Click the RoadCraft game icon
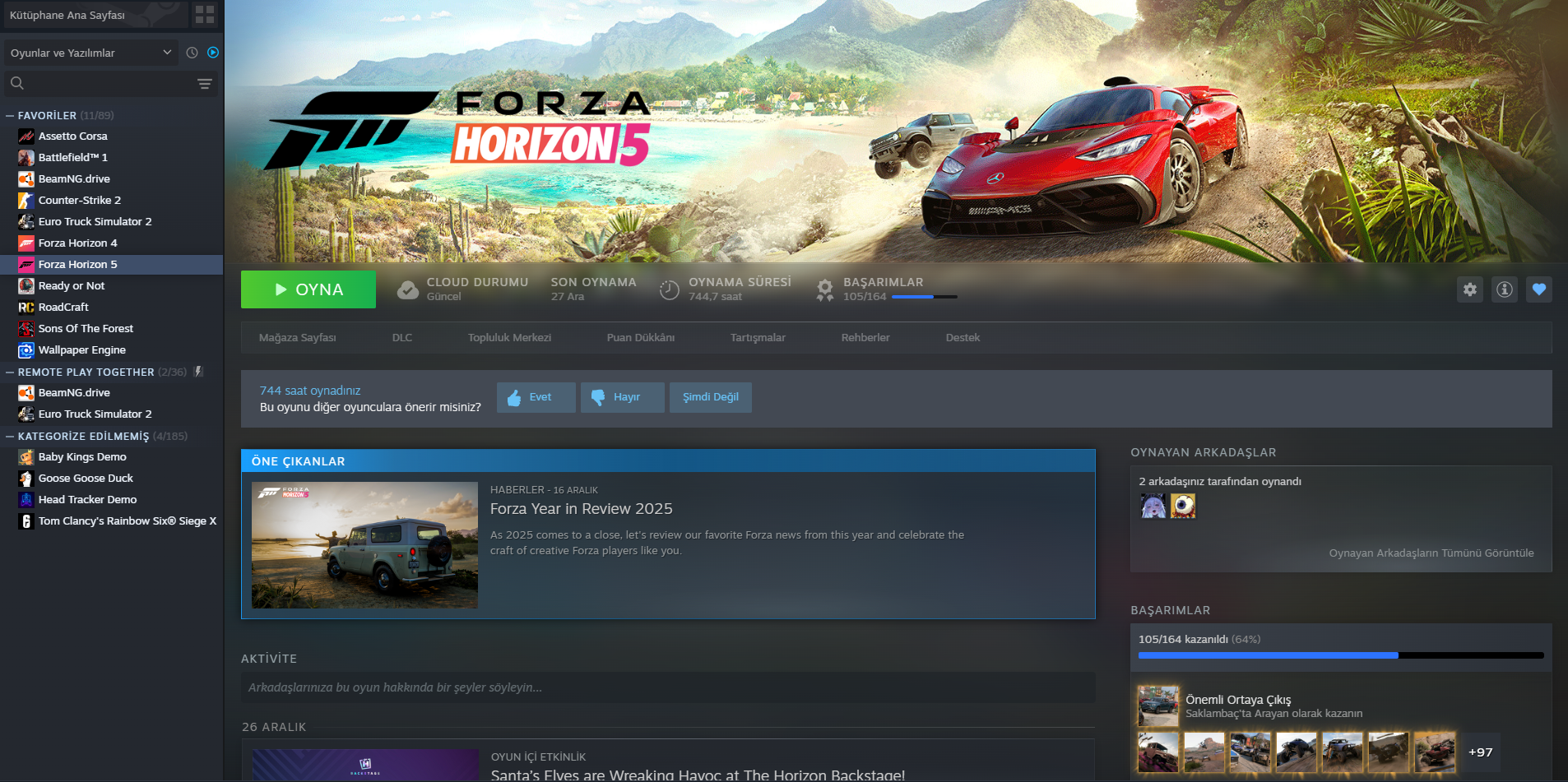1568x782 pixels. 26,308
